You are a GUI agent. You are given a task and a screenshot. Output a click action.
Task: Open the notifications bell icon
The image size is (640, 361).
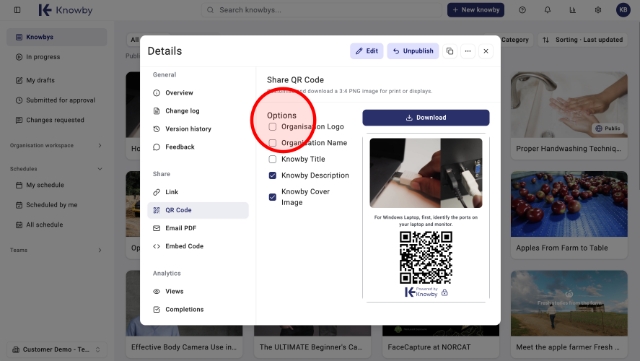pos(547,10)
